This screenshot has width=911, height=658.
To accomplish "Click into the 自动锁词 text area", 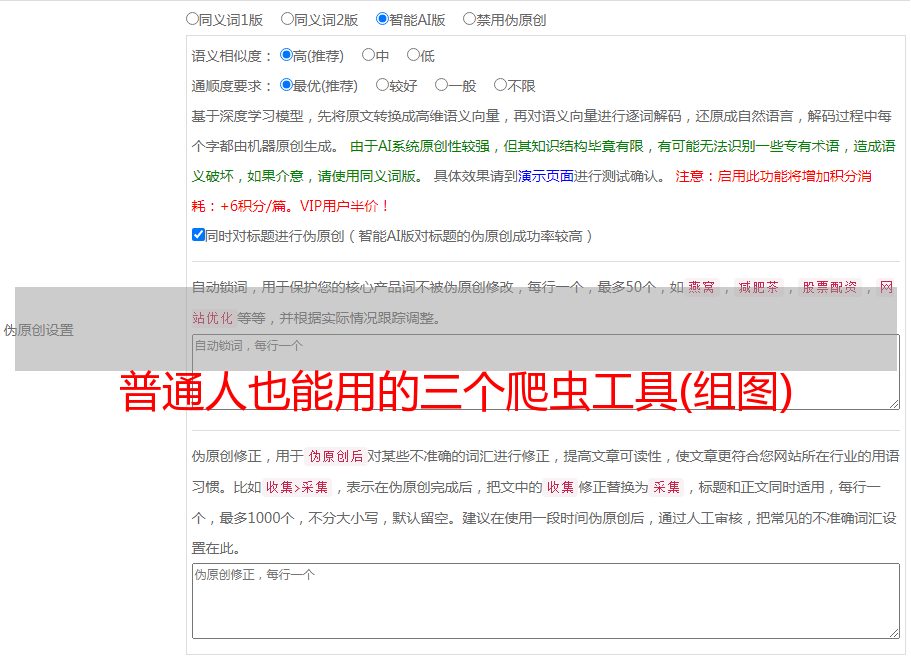I will point(545,372).
